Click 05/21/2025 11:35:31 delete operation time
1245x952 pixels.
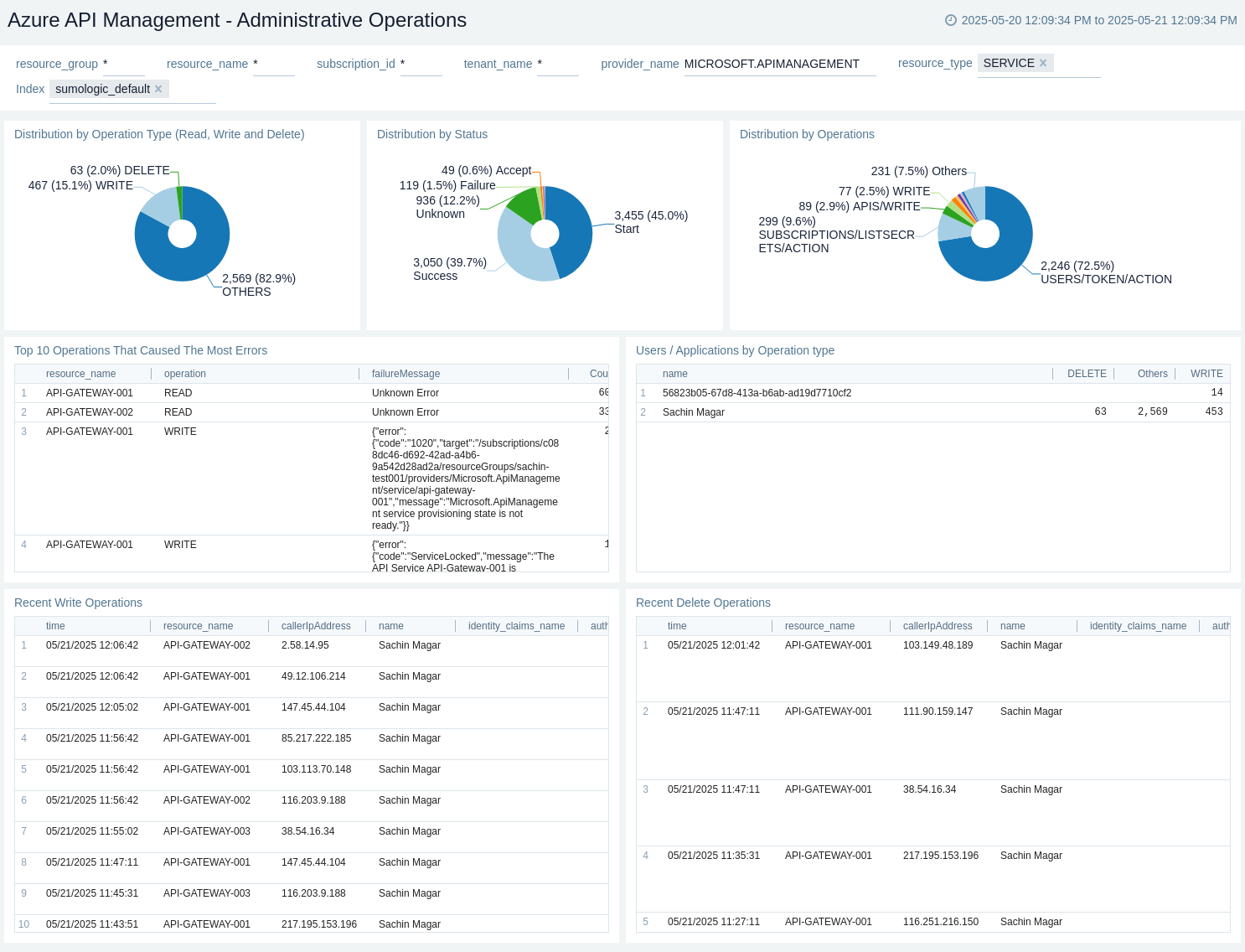(714, 856)
